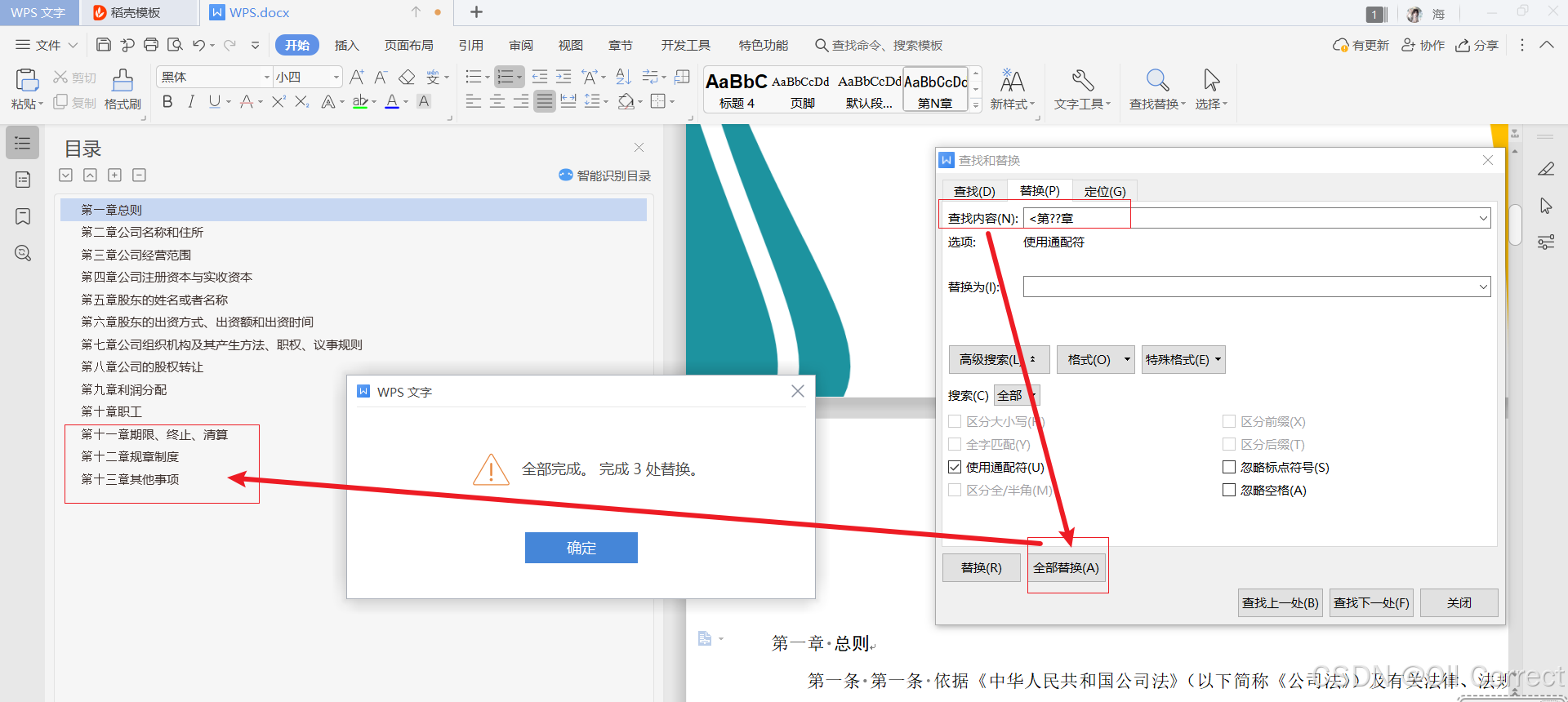Click the Text Tools (文字工具) icon
Image resolution: width=1568 pixels, height=702 pixels.
[x=1083, y=80]
